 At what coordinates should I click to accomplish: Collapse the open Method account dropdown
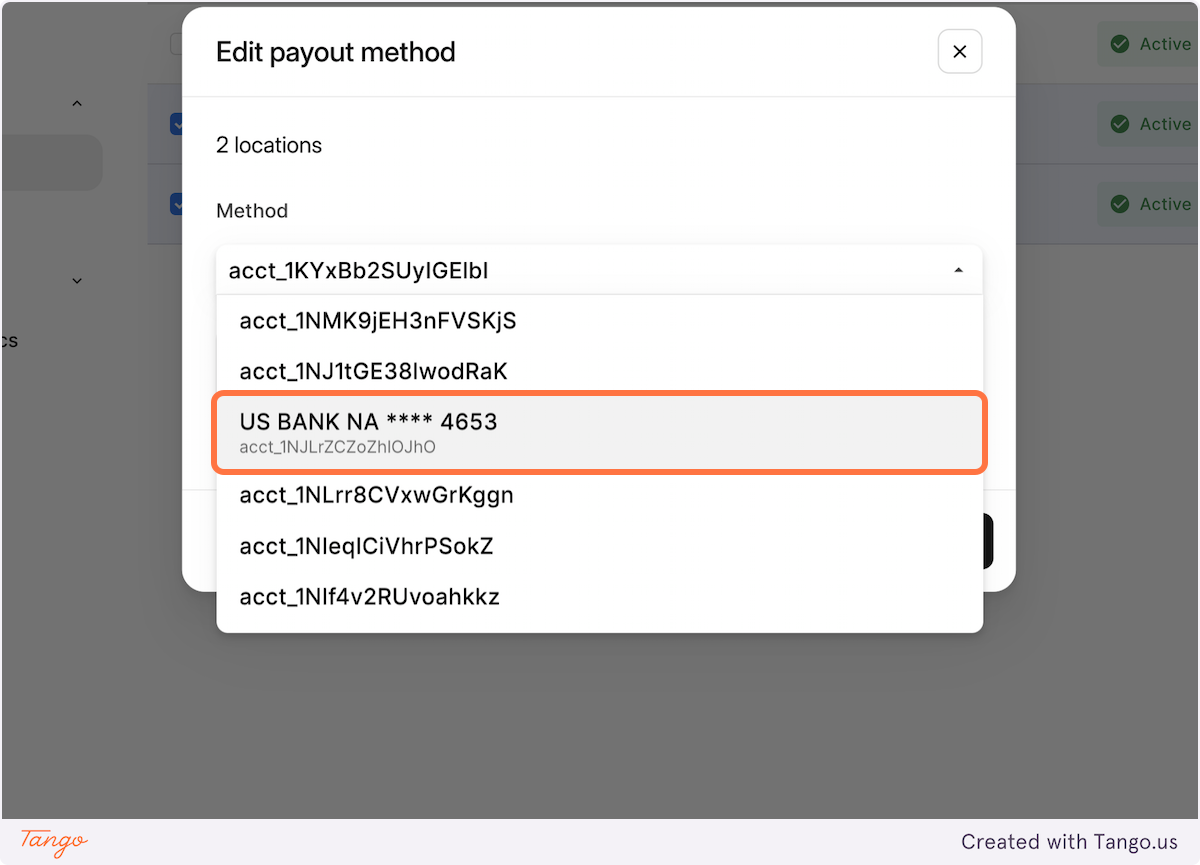pyautogui.click(x=958, y=270)
